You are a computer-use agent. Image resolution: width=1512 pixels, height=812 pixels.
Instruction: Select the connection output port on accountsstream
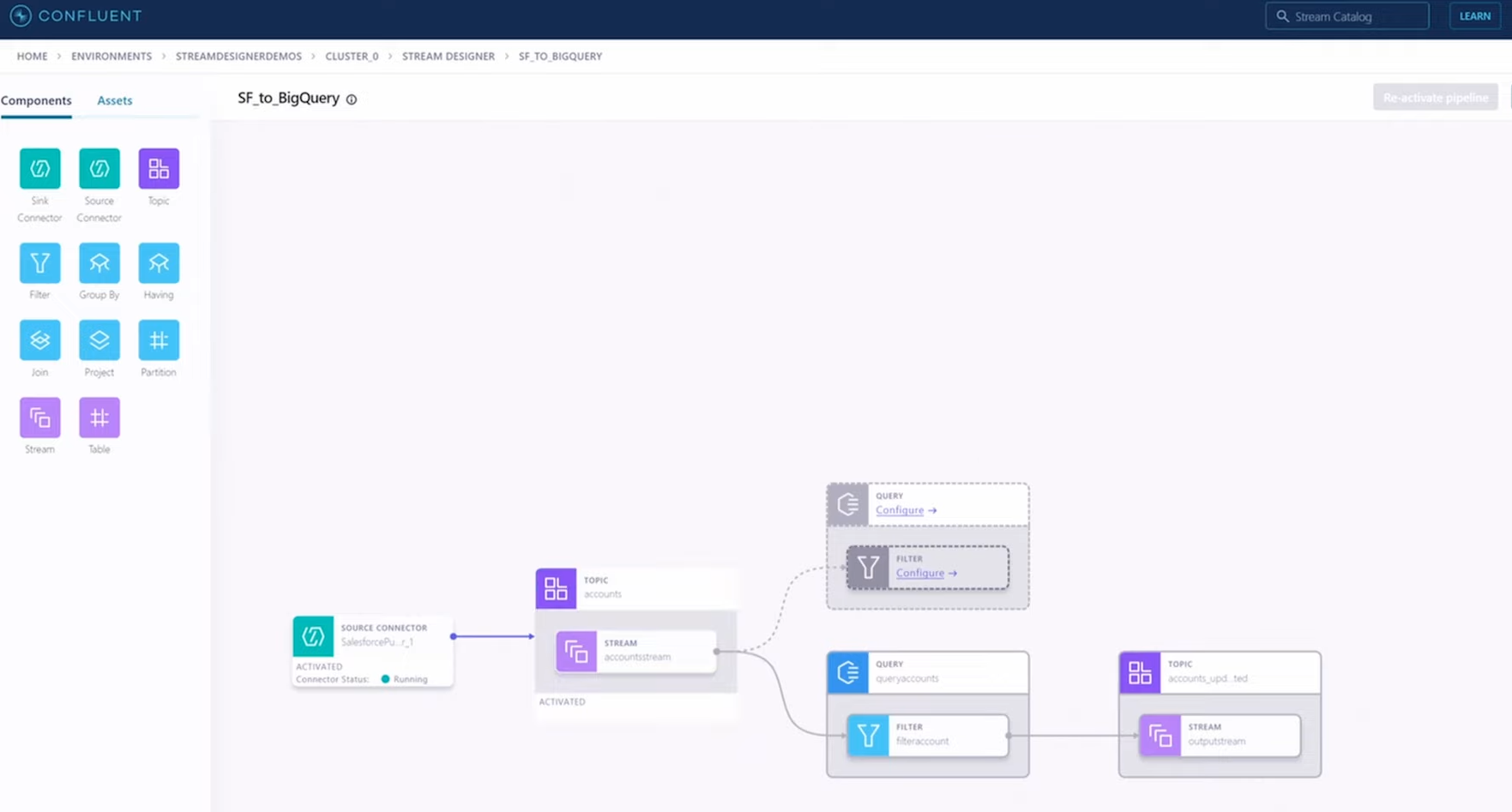pos(716,652)
